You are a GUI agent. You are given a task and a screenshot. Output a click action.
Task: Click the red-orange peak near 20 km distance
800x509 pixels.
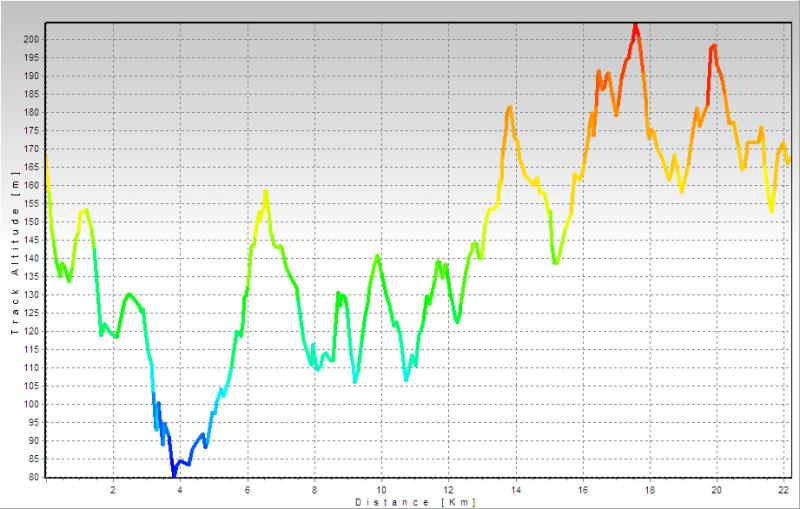[714, 46]
